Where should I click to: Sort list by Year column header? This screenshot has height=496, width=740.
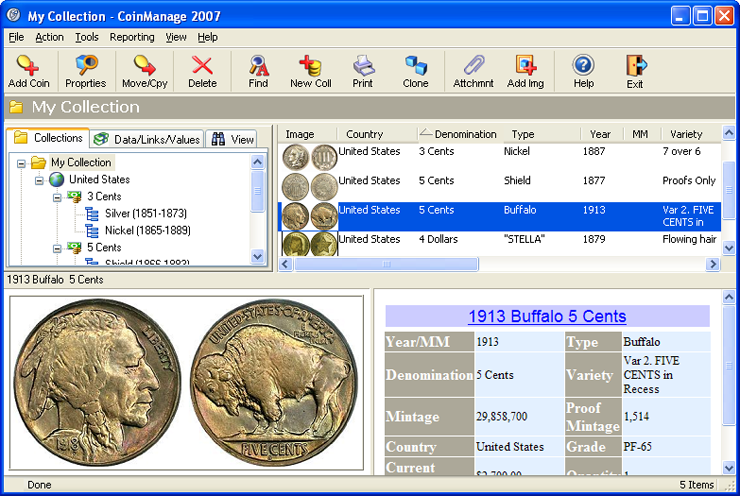(x=602, y=134)
